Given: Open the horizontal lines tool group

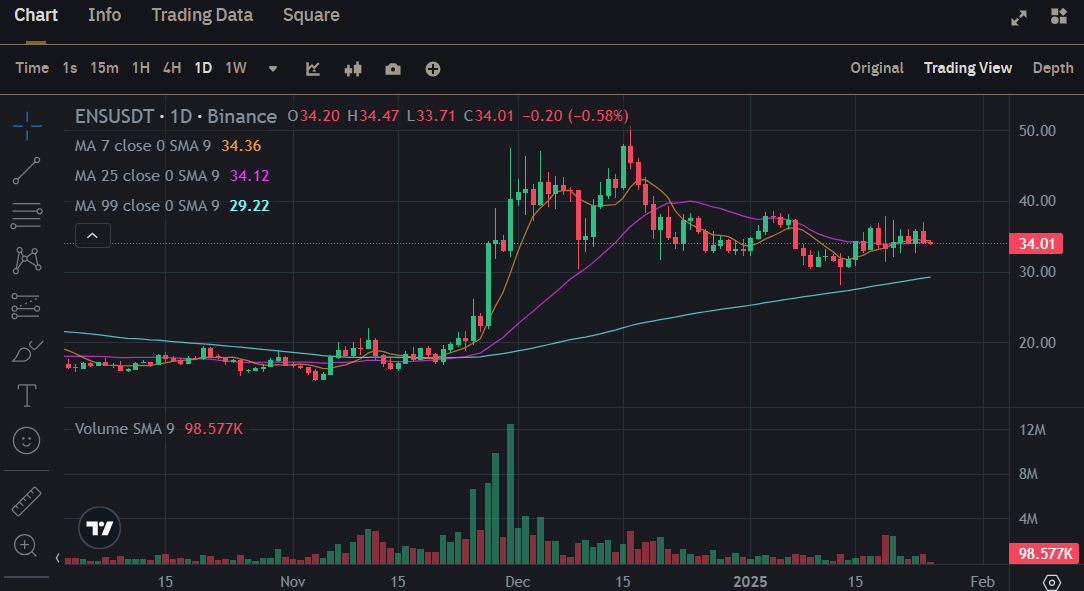Looking at the screenshot, I should tap(27, 216).
